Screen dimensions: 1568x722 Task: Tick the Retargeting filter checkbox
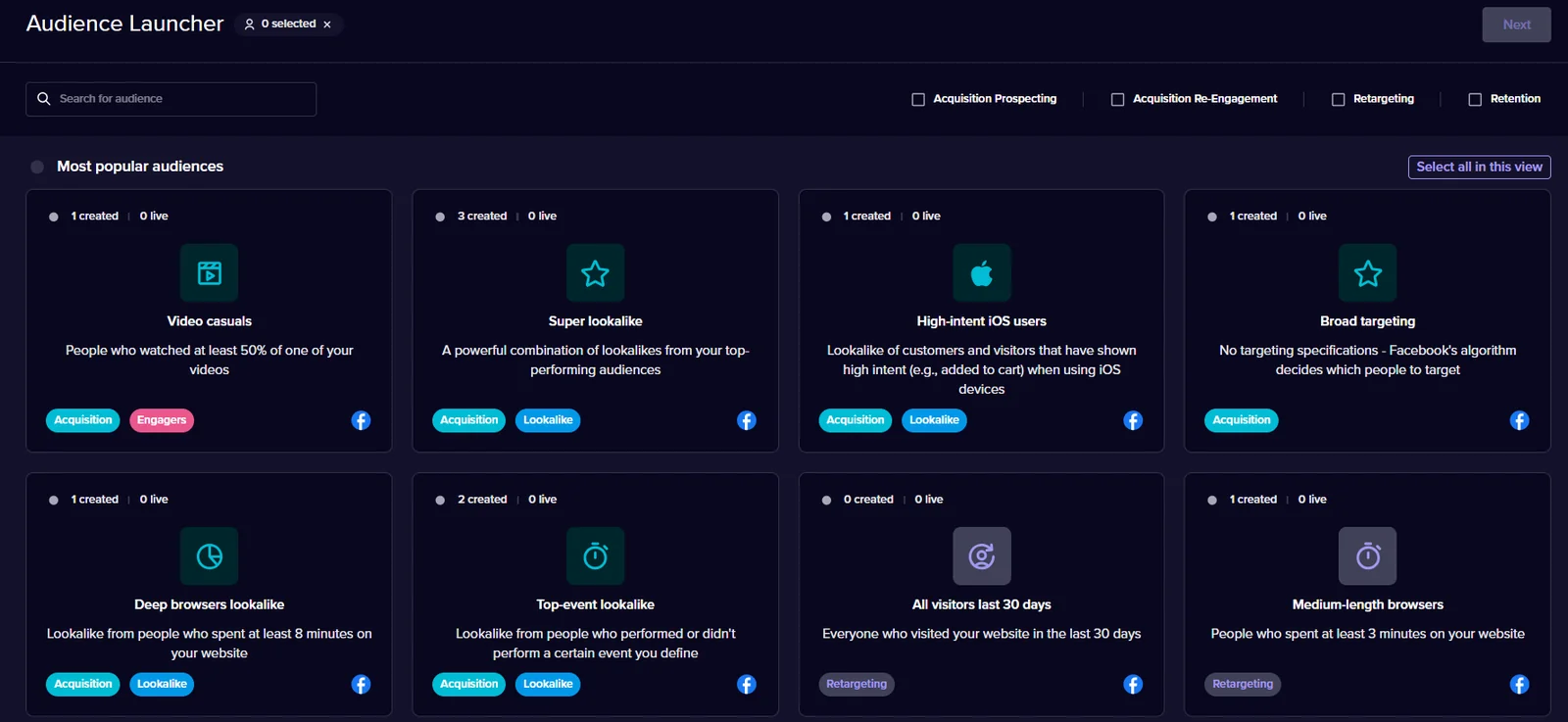[x=1338, y=99]
